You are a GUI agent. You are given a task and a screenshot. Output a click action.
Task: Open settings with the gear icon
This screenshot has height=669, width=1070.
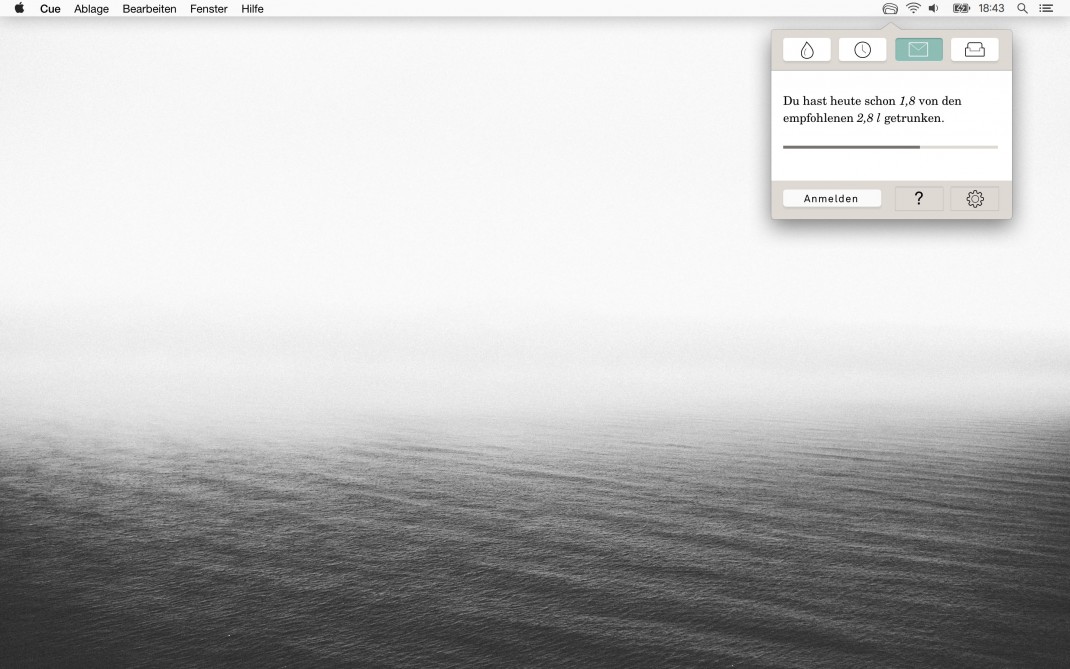pos(974,199)
